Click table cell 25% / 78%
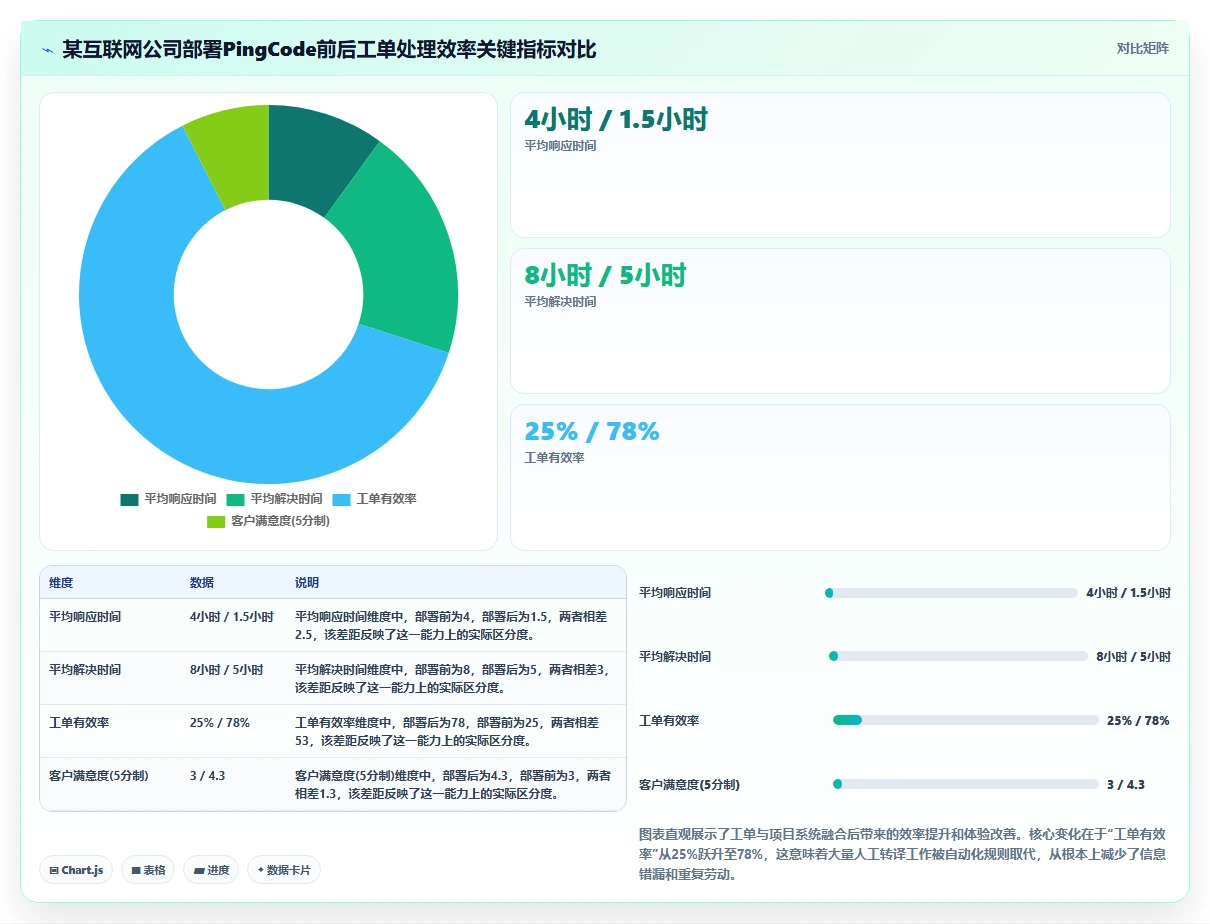 click(220, 722)
